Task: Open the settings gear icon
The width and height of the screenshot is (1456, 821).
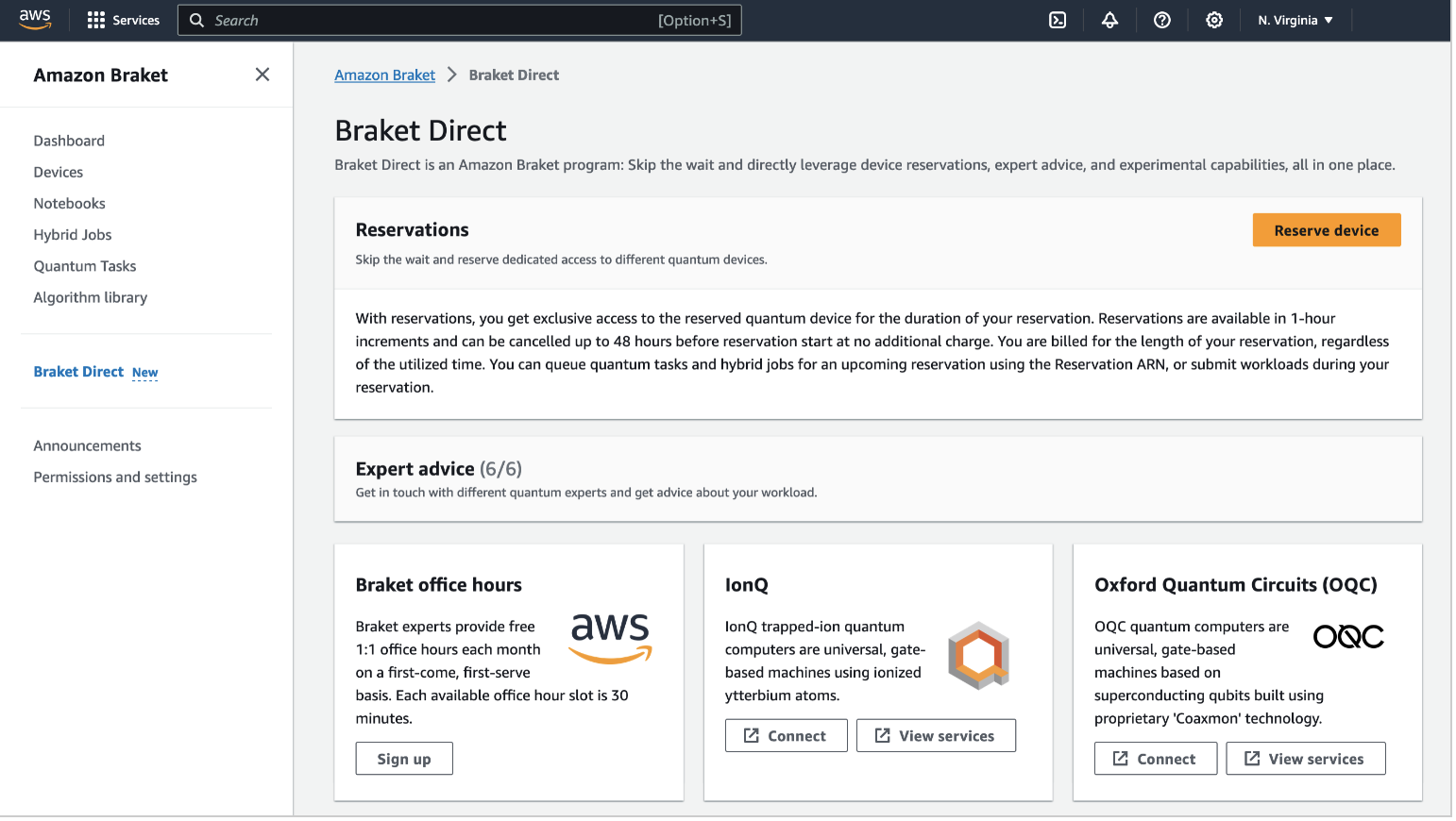Action: (1214, 20)
